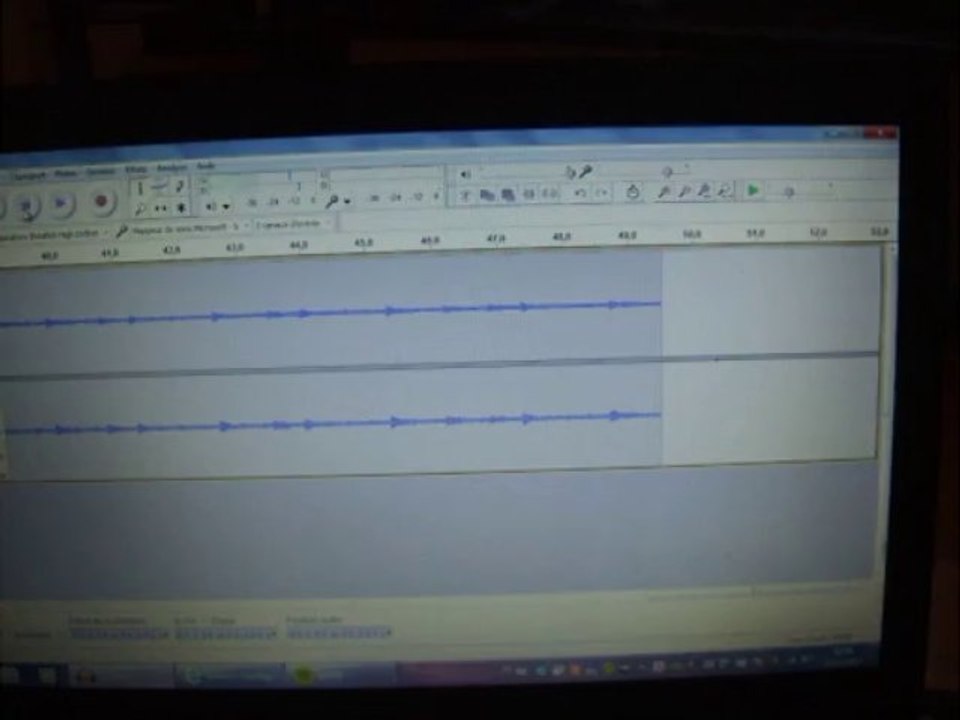Click the mixer toolbar microphone icon
The image size is (960, 720).
pos(585,171)
